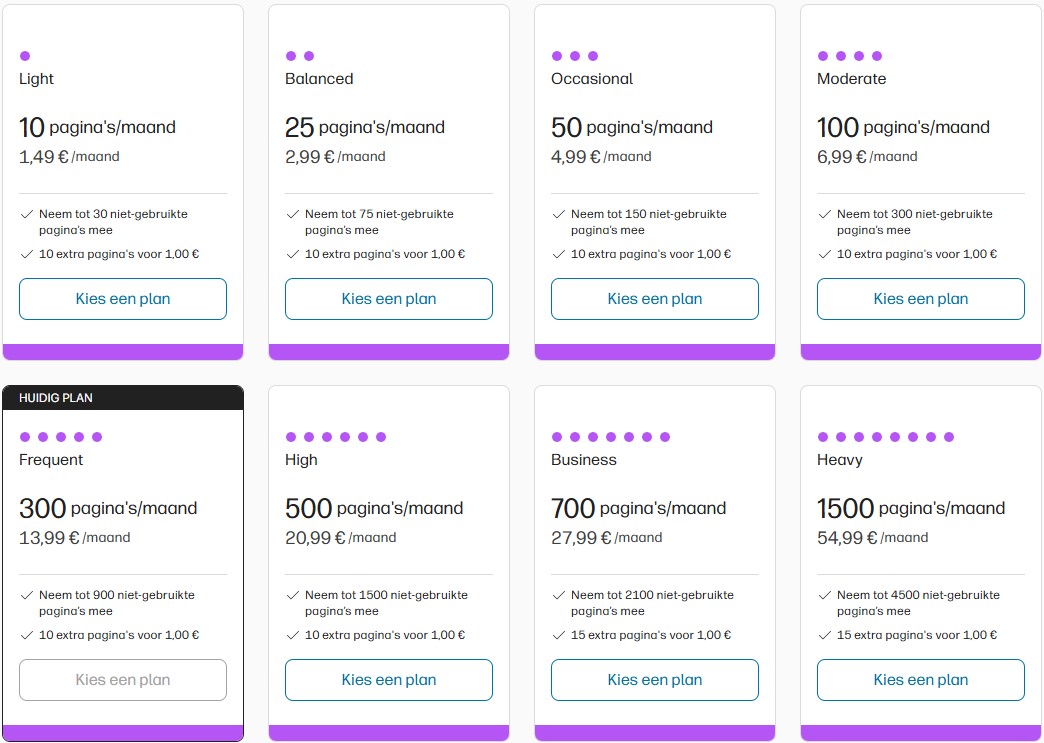Click the checkmark by Business '15 extra pagina's'
Screen dimensions: 1044x743
(558, 635)
